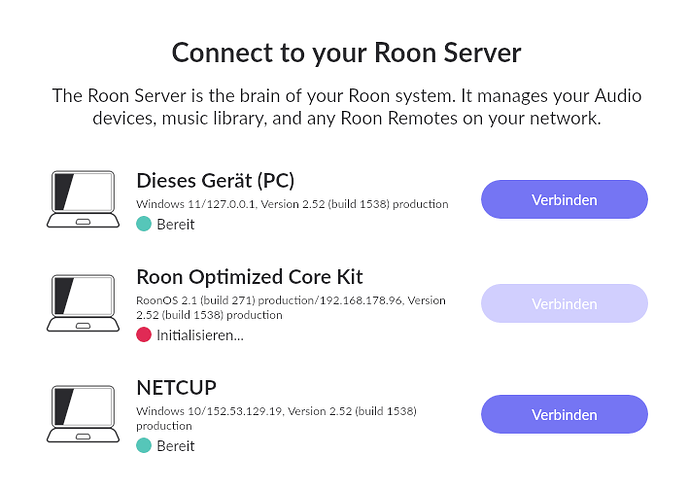Select the NETCUP server title
Viewport: 690px width, 490px height.
176,388
